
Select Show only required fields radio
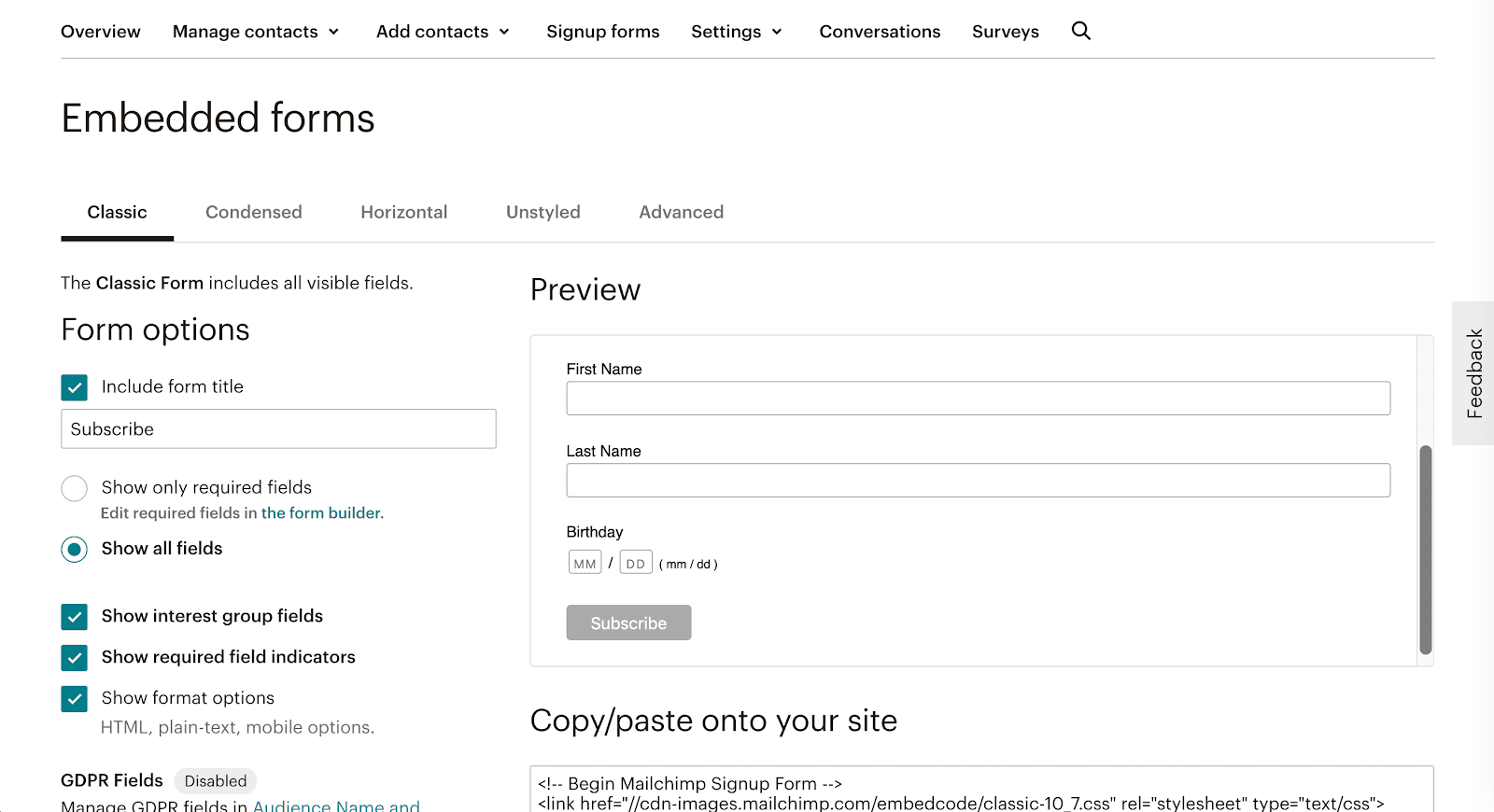[x=75, y=488]
